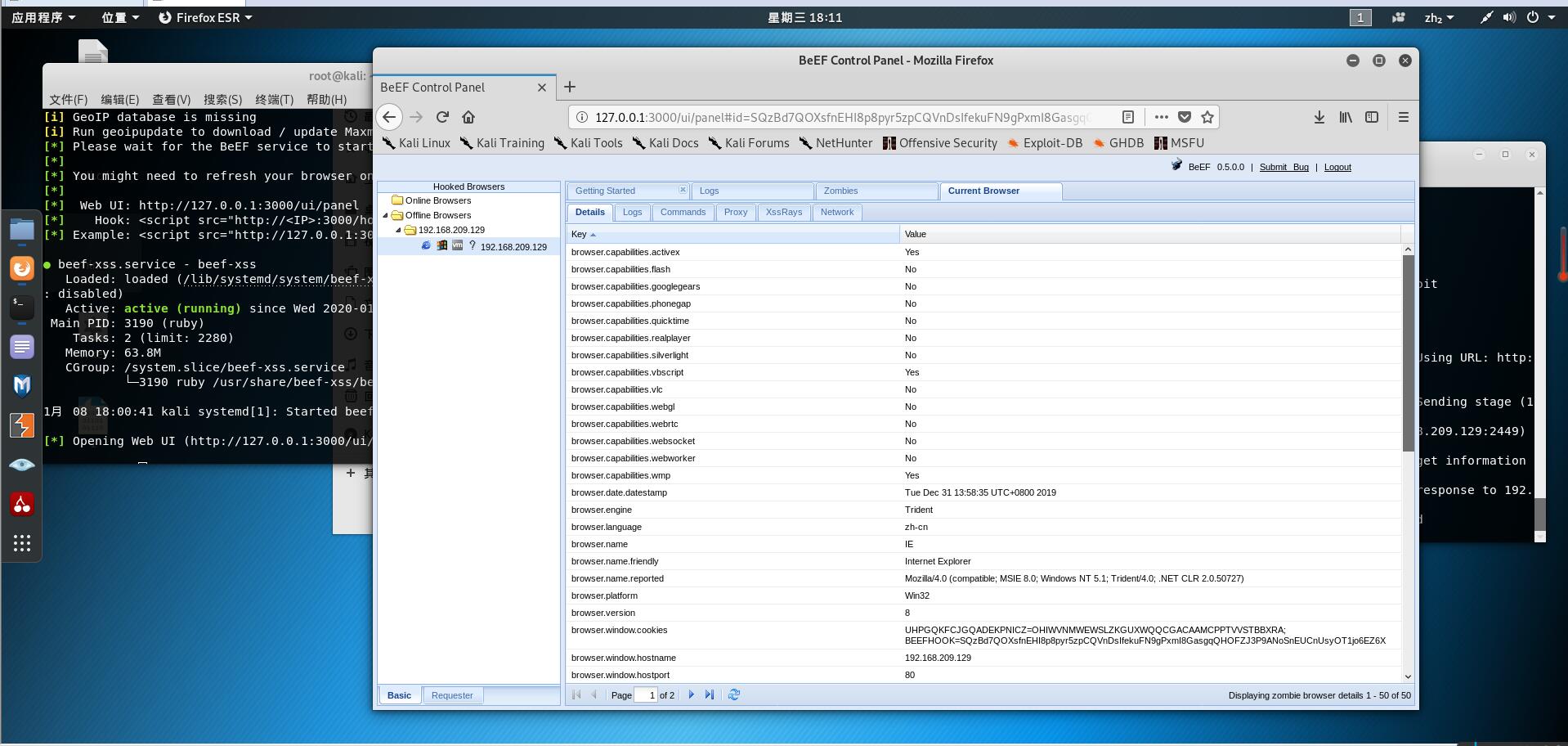Launch Burp Suite from the dock
The width and height of the screenshot is (1568, 746).
[x=22, y=425]
